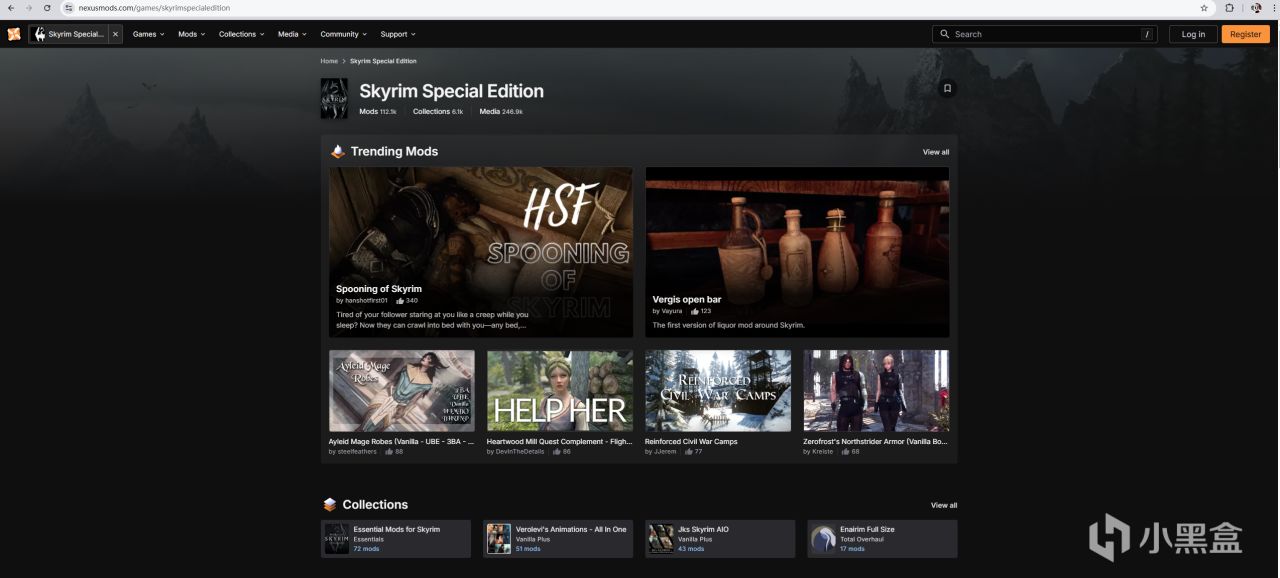The image size is (1280, 578).
Task: Open the Media 246.9k stat link
Action: (501, 111)
